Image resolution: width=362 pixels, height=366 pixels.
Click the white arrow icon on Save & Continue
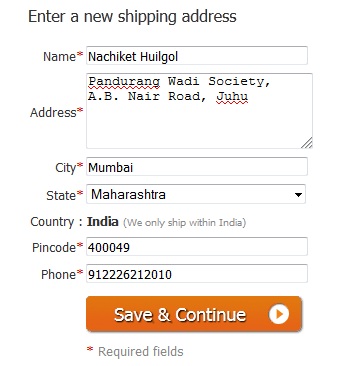(279, 314)
